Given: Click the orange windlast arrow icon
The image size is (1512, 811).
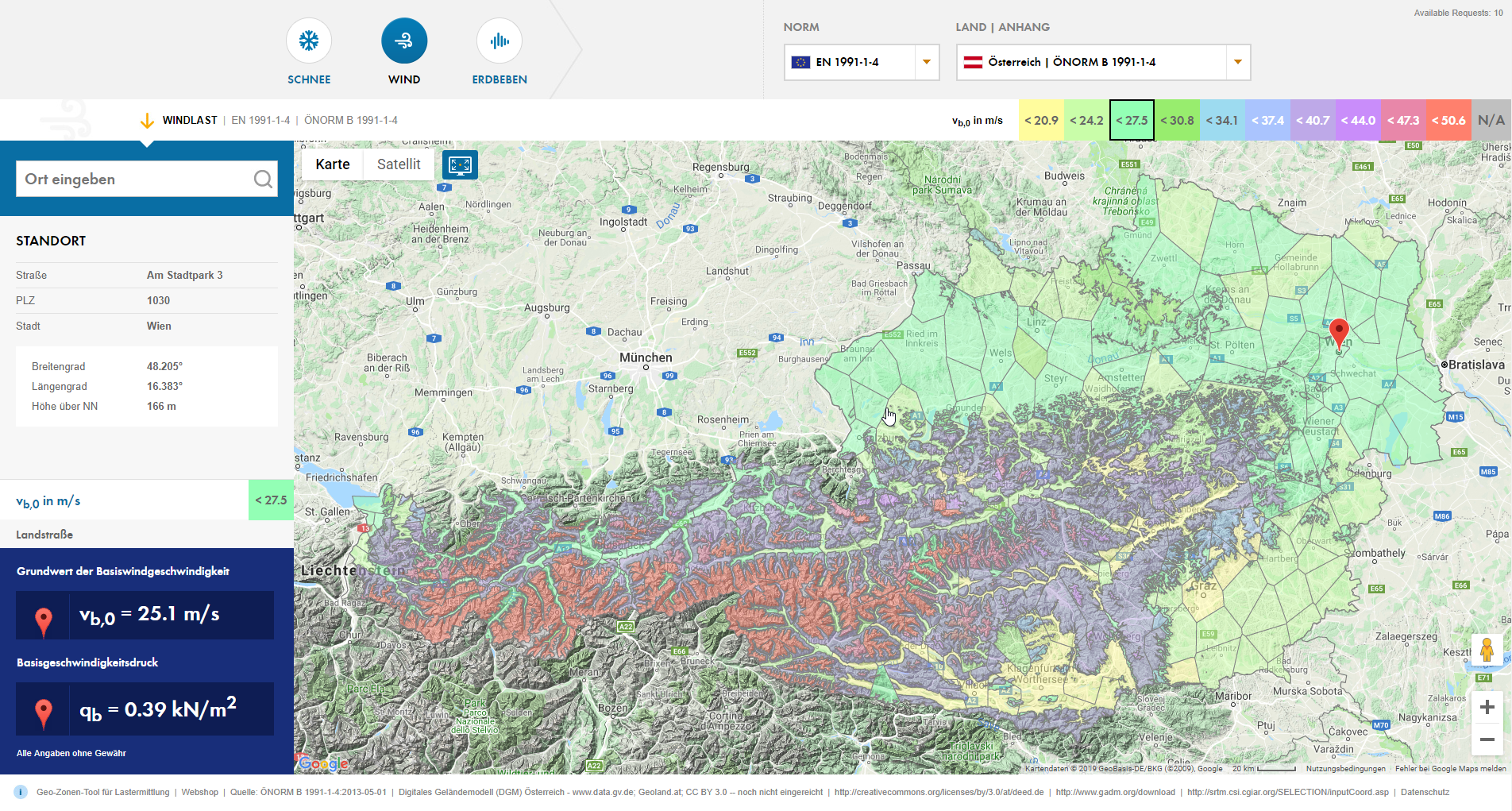Looking at the screenshot, I should [147, 120].
